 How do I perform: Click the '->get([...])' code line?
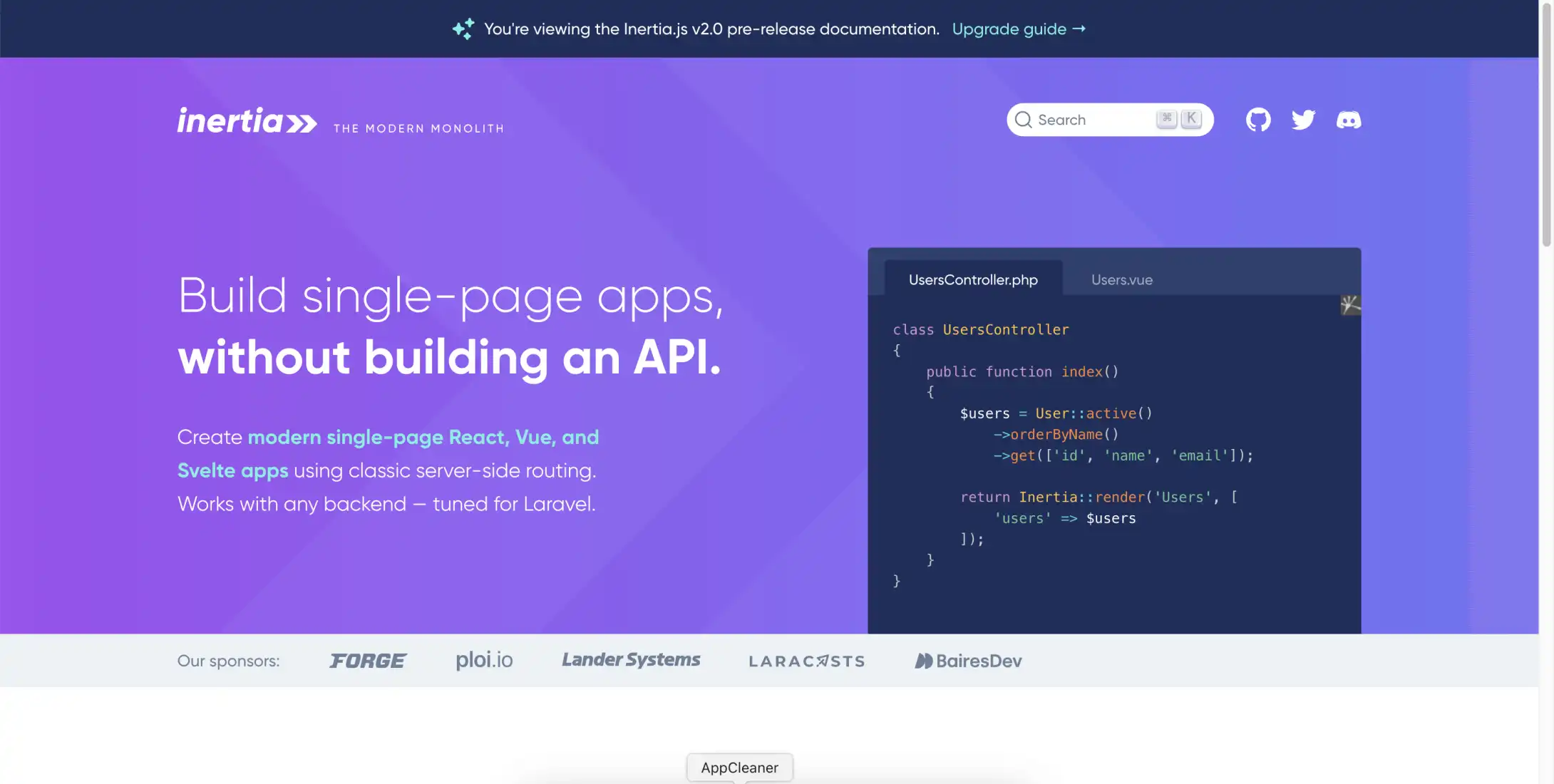pyautogui.click(x=1123, y=455)
